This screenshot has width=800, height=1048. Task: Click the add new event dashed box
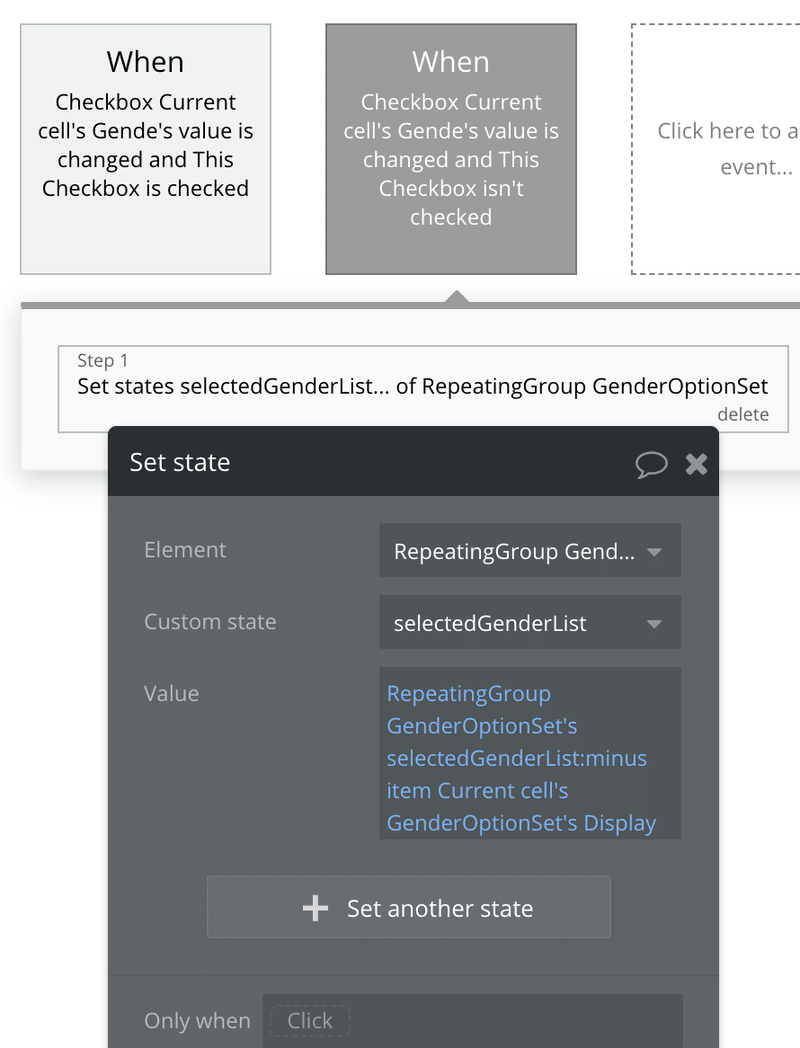(x=716, y=149)
